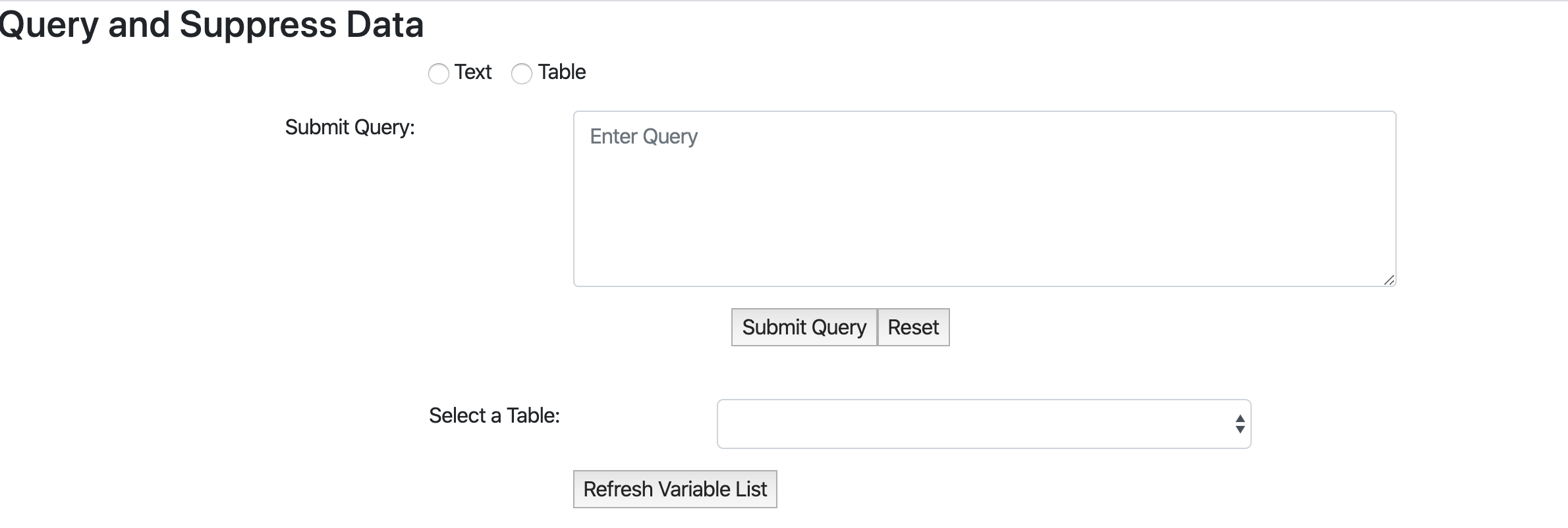The width and height of the screenshot is (1568, 528).
Task: Click the "Text" option label
Action: (x=472, y=72)
